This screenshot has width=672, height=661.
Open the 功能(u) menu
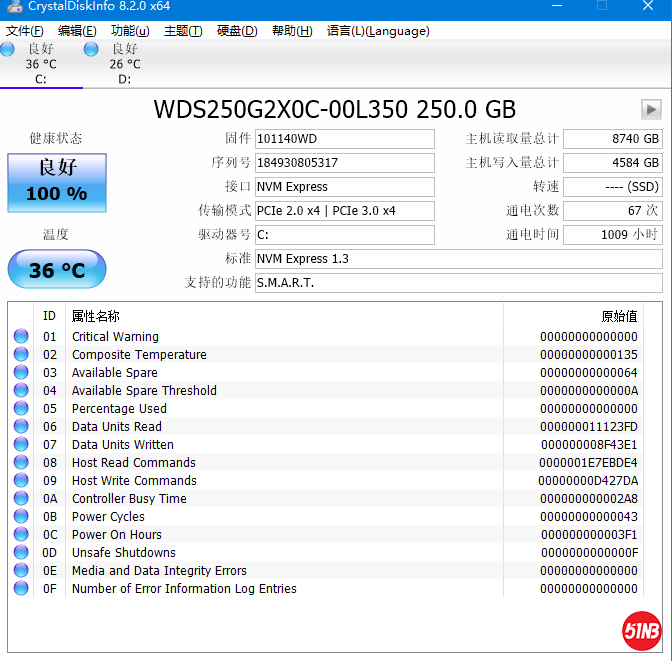130,31
